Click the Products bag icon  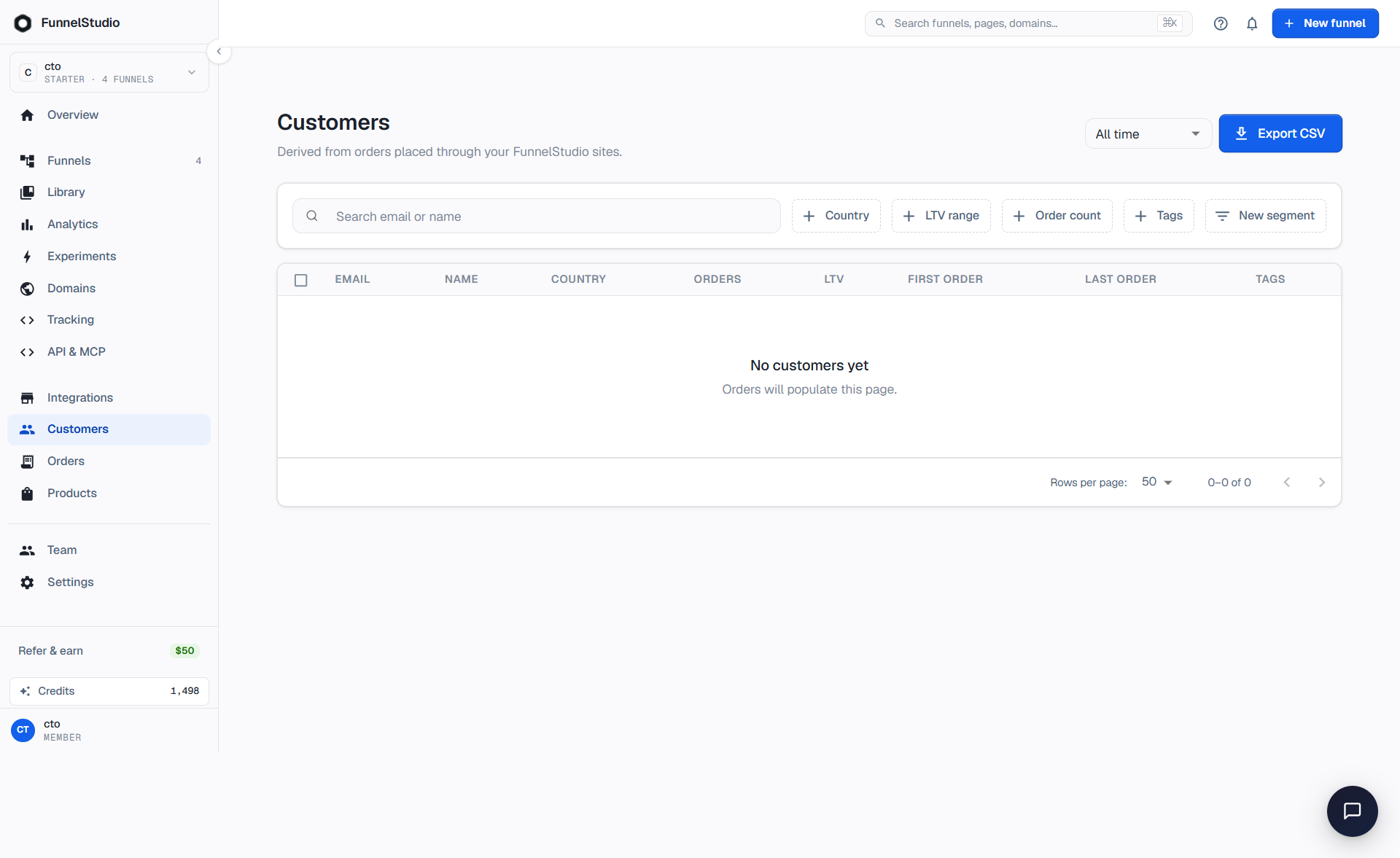click(27, 494)
